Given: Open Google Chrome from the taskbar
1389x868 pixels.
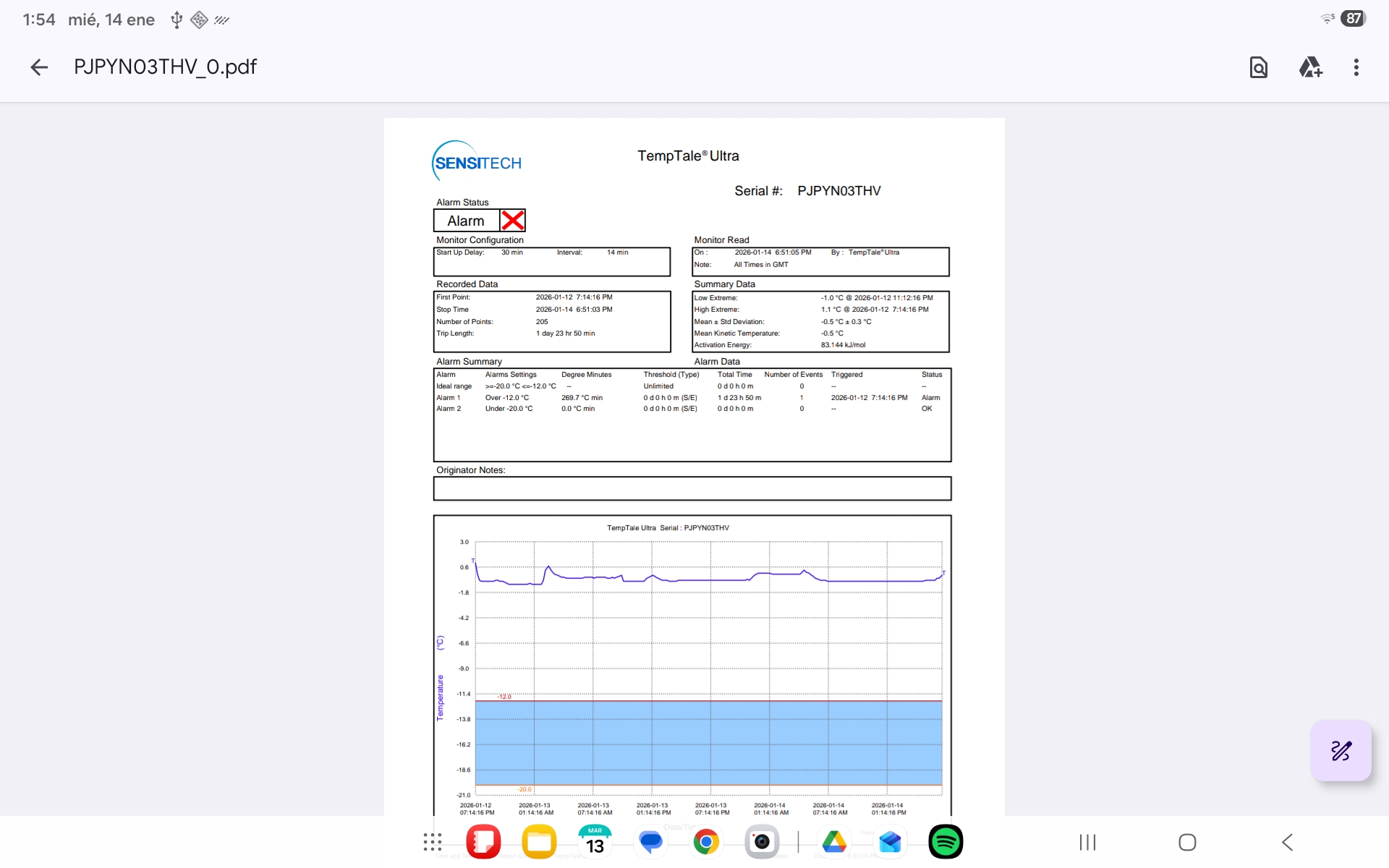Looking at the screenshot, I should [x=706, y=842].
